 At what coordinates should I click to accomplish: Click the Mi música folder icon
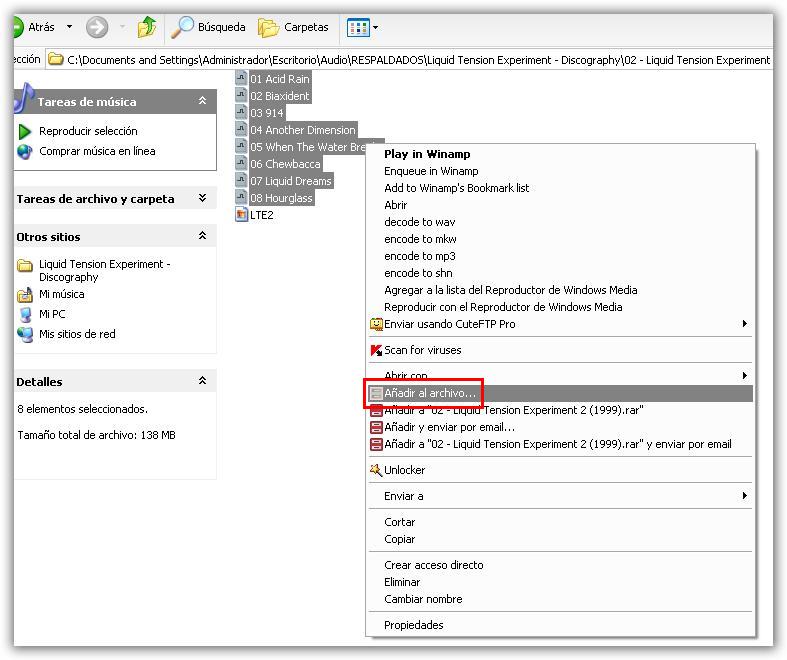25,295
